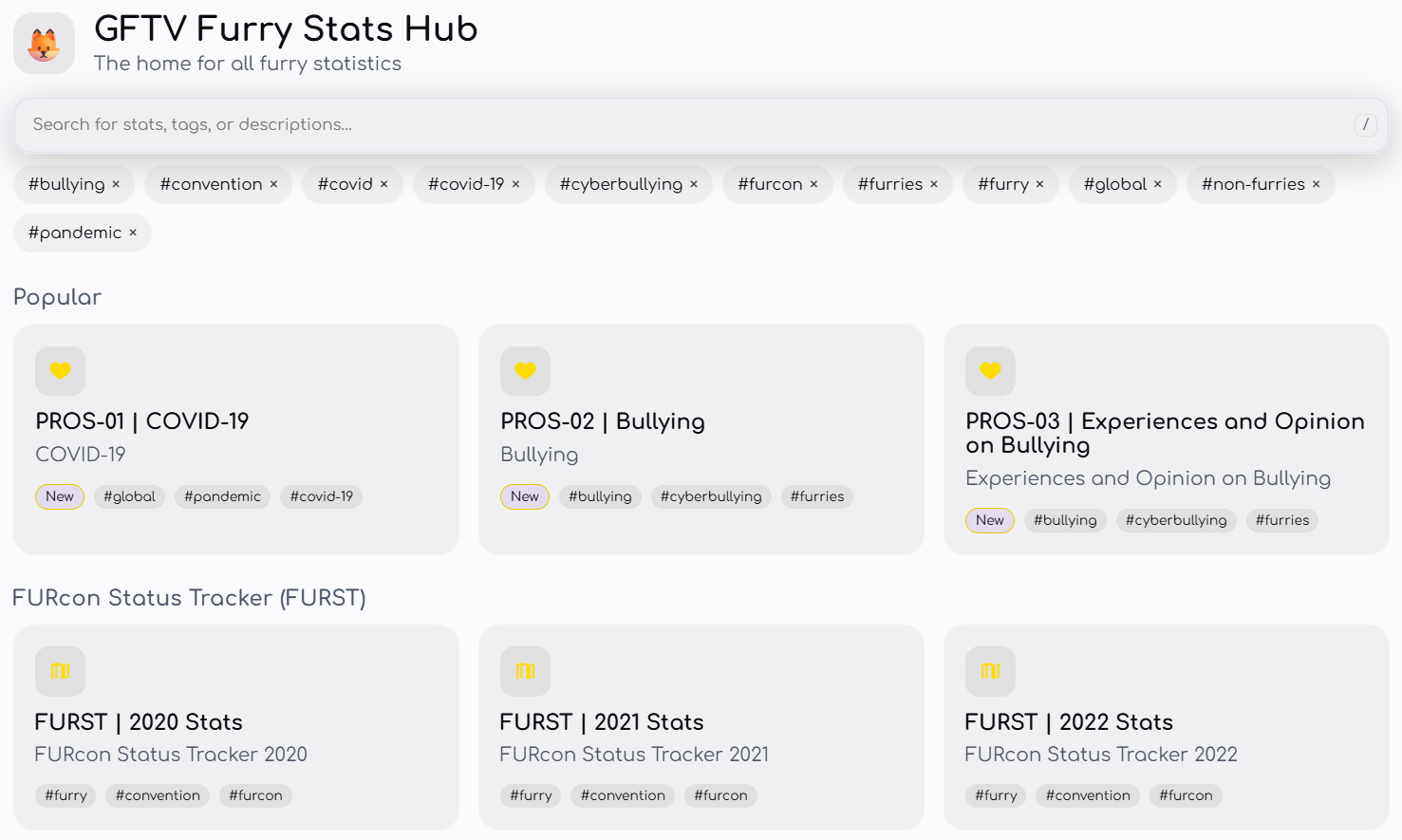This screenshot has width=1402, height=840.
Task: Click the heart icon on PROS-02 Bullying card
Action: coord(525,371)
